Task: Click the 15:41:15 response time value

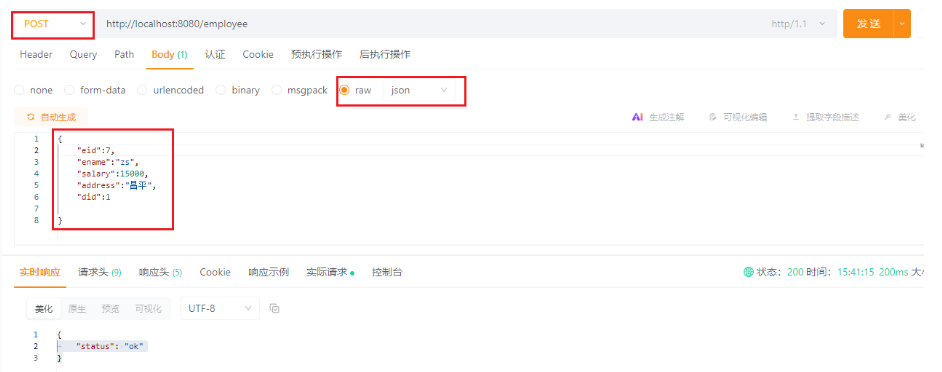Action: pos(855,272)
